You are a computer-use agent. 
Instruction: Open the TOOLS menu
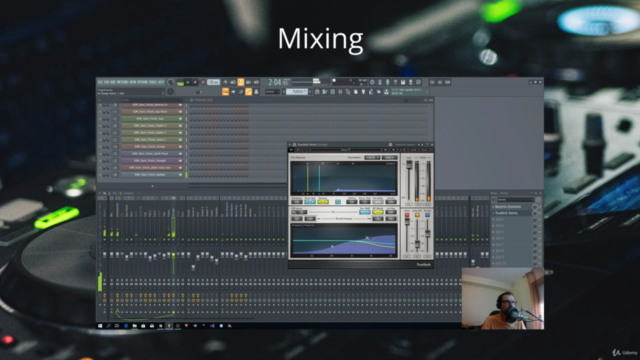[x=153, y=82]
